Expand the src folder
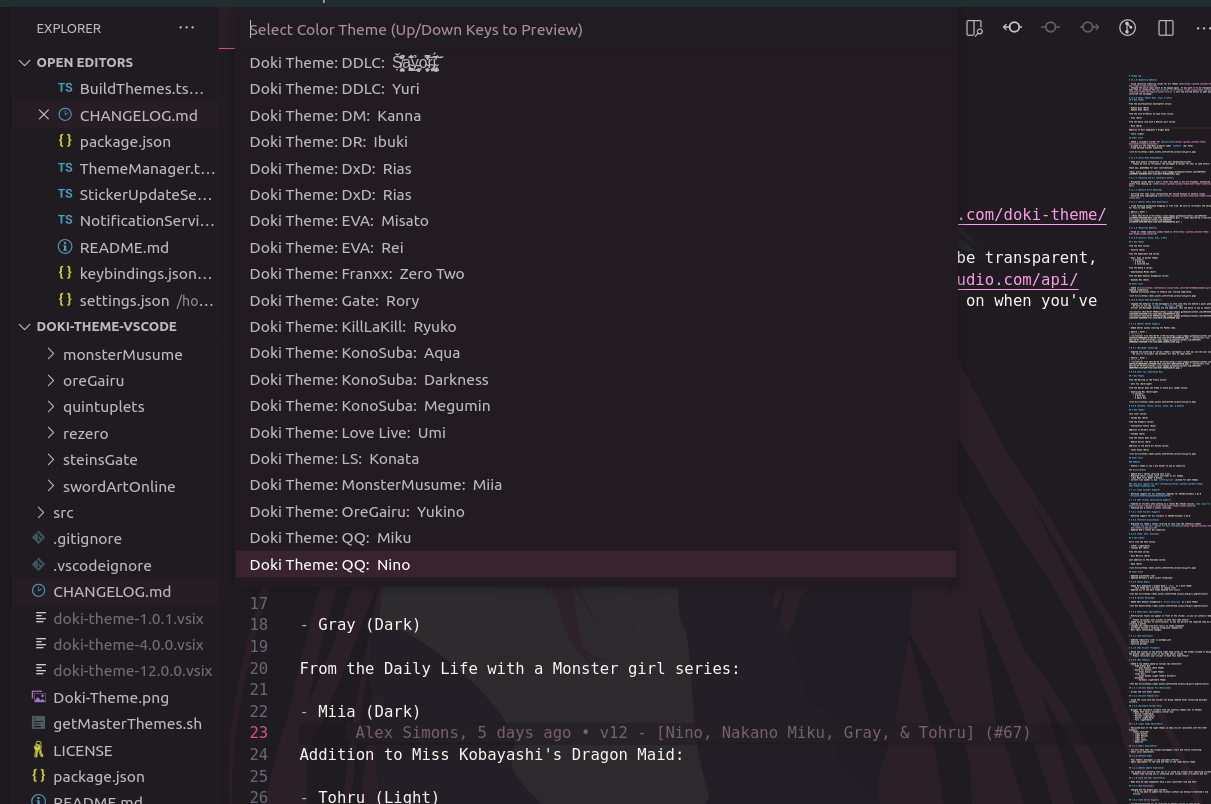This screenshot has height=804, width=1211. [39, 512]
